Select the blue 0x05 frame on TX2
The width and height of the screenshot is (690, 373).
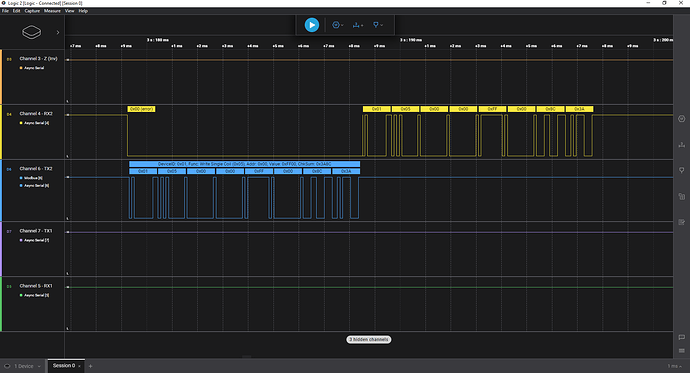[x=172, y=171]
